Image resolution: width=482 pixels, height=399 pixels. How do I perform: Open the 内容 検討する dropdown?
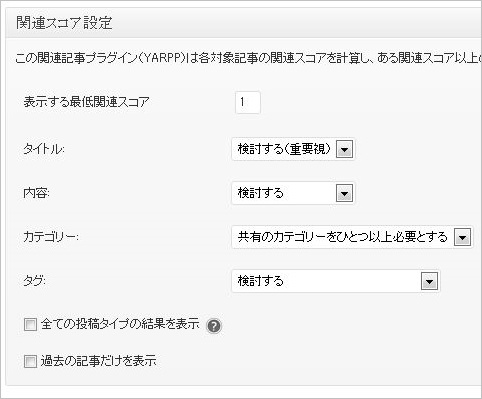tap(293, 193)
